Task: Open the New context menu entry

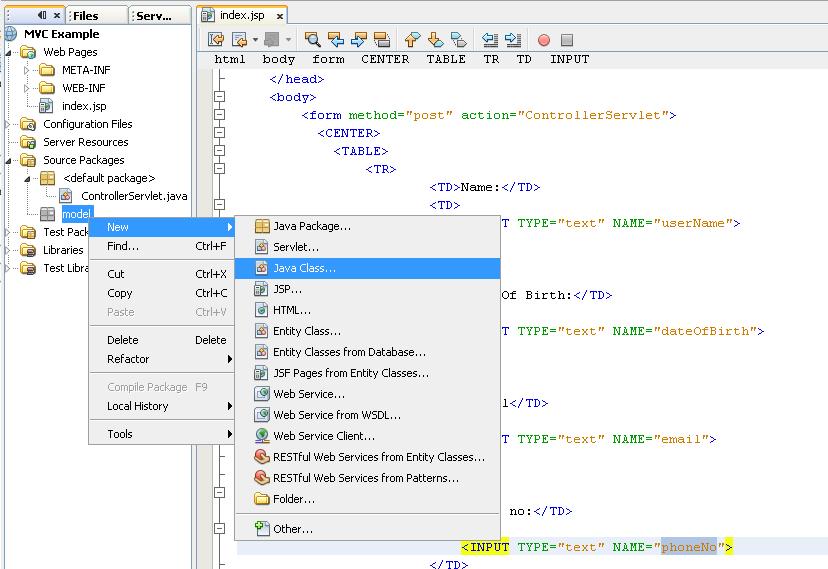Action: [x=162, y=227]
